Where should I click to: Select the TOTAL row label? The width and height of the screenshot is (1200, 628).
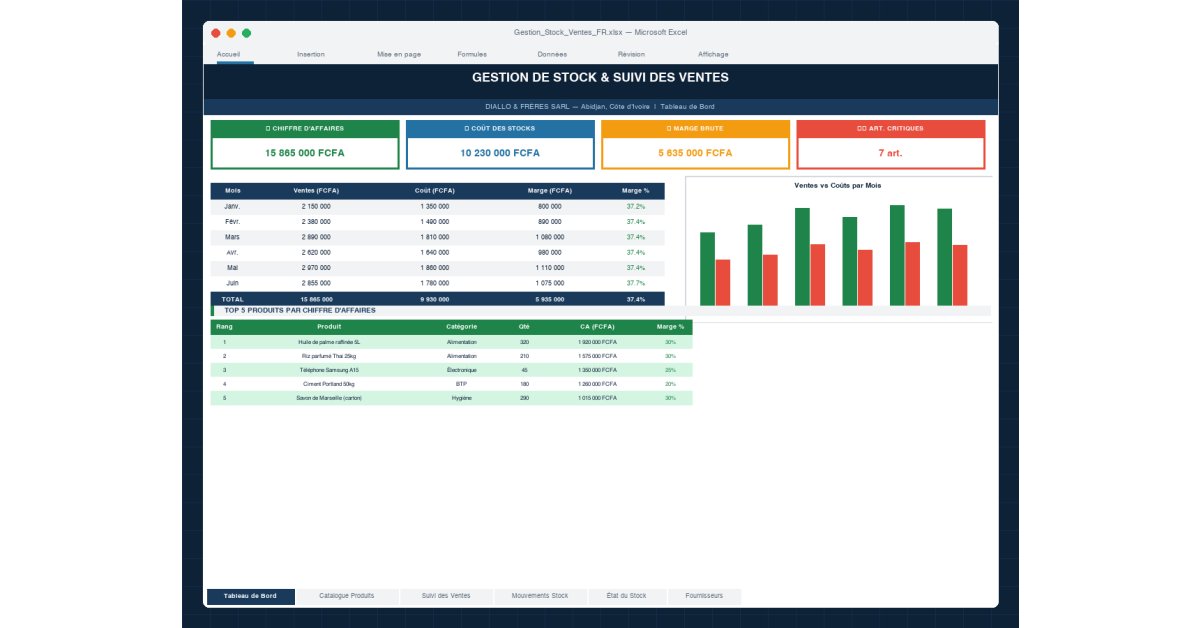233,299
